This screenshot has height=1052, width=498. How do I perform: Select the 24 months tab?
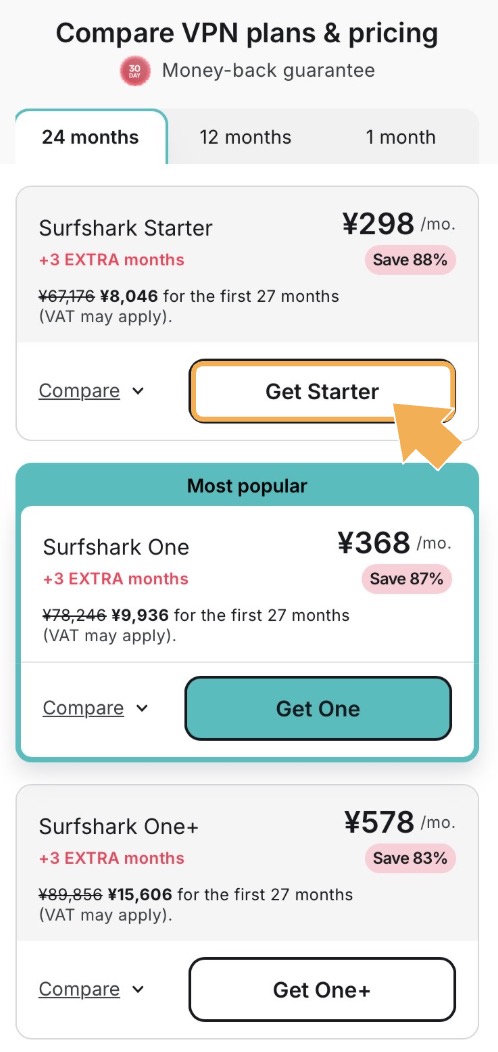pyautogui.click(x=91, y=137)
